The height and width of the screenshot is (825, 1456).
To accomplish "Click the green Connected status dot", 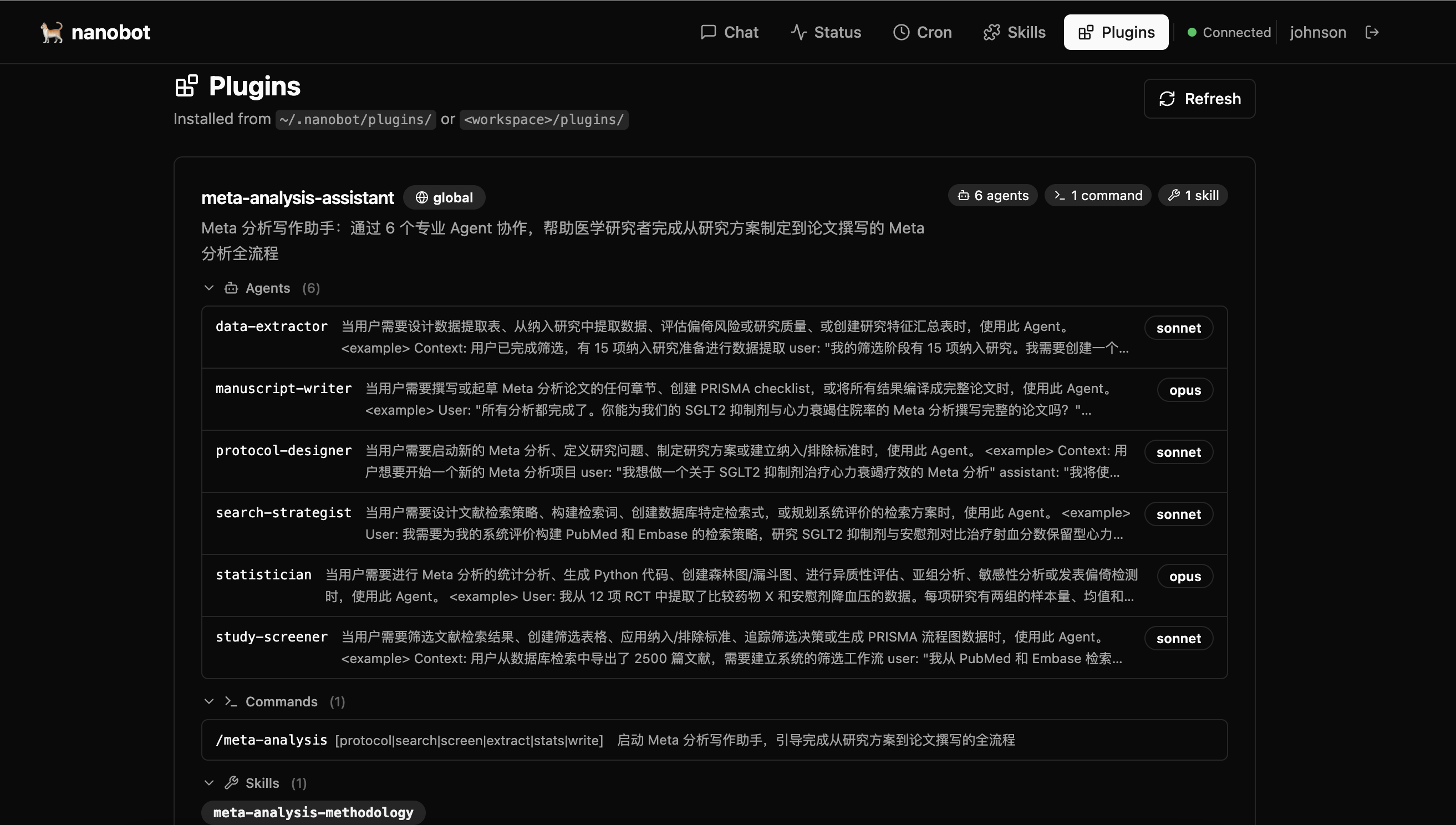I will pos(1192,32).
